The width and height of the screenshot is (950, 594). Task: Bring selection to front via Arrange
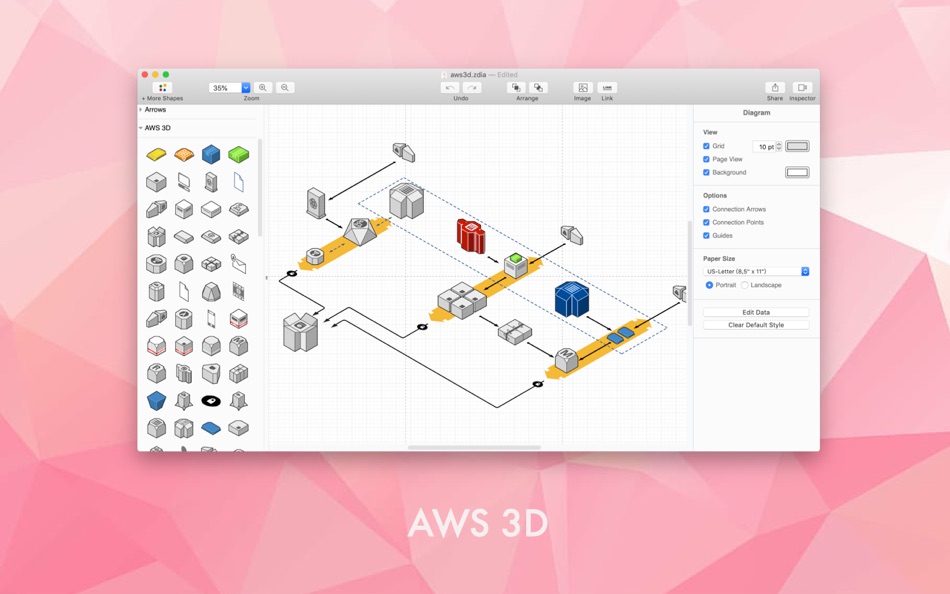coord(516,88)
